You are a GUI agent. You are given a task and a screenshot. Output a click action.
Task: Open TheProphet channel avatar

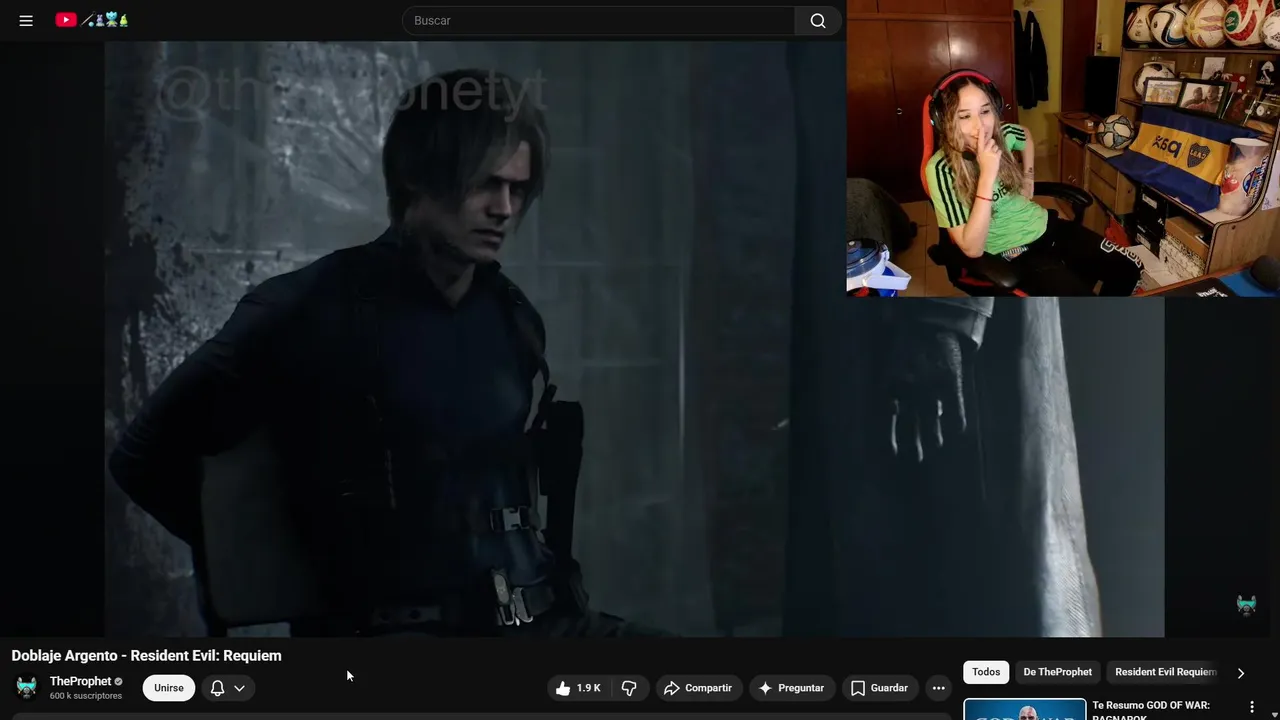(27, 688)
